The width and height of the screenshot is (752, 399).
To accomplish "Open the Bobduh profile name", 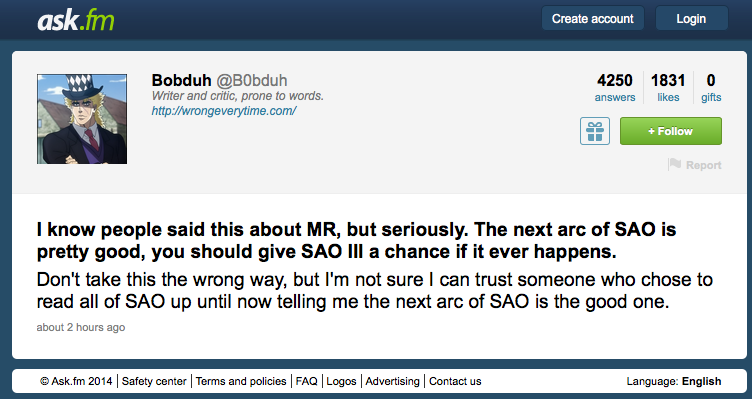I will 181,80.
